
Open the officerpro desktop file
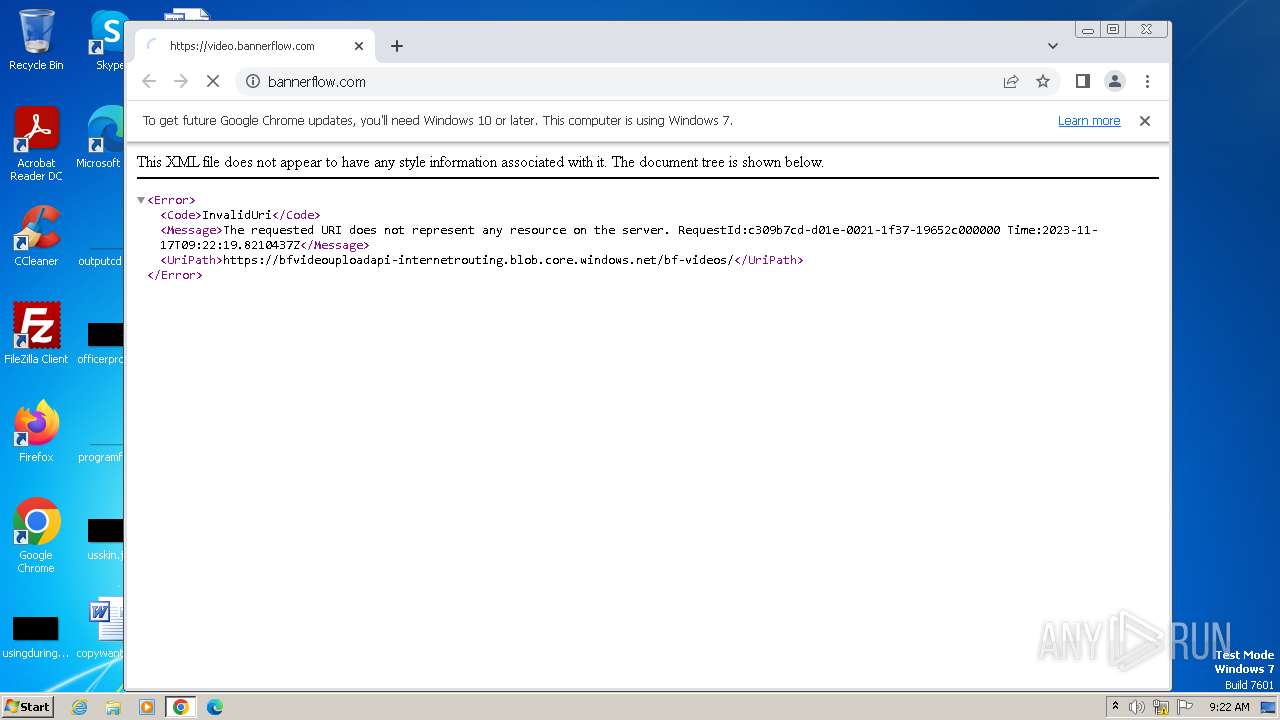point(102,342)
